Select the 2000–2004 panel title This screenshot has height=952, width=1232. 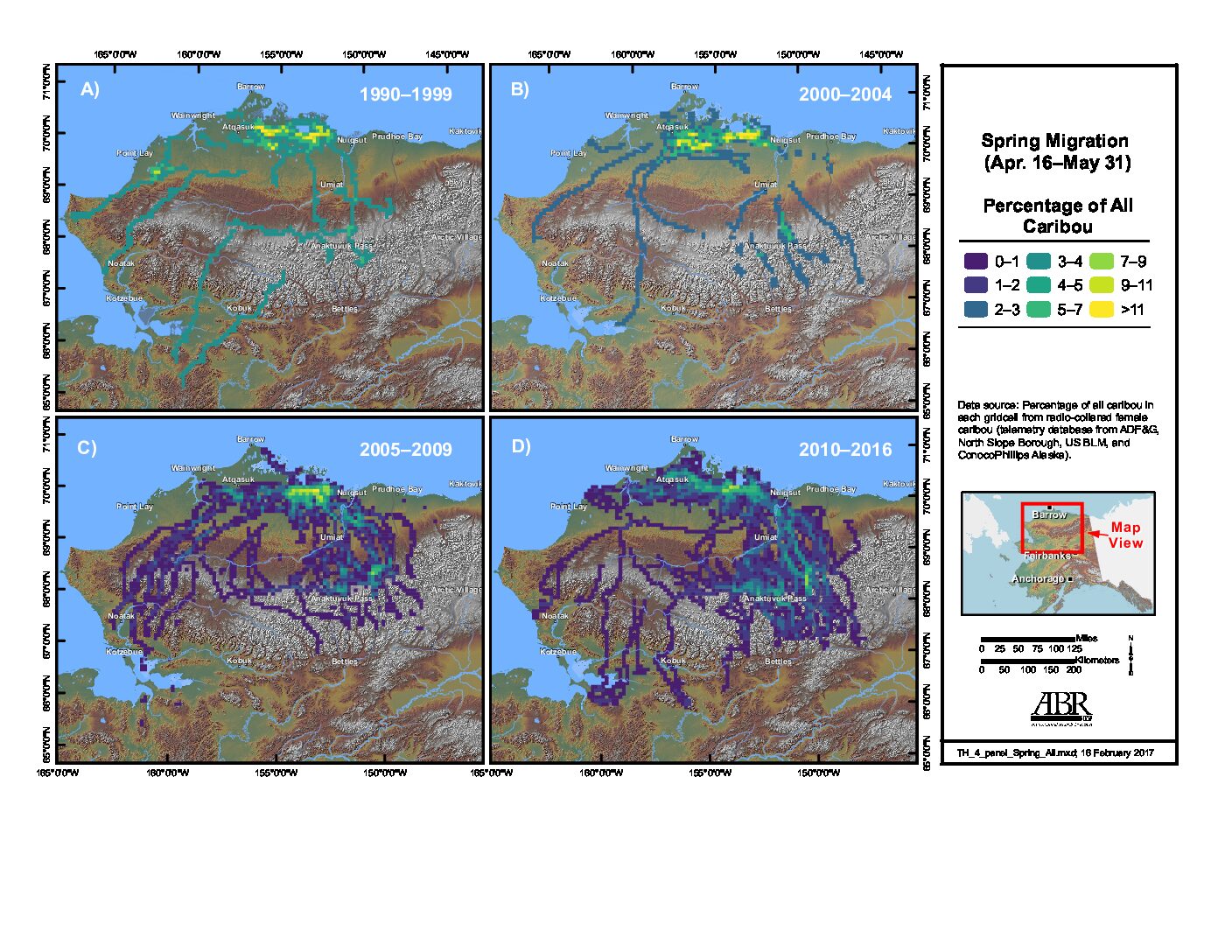point(844,94)
